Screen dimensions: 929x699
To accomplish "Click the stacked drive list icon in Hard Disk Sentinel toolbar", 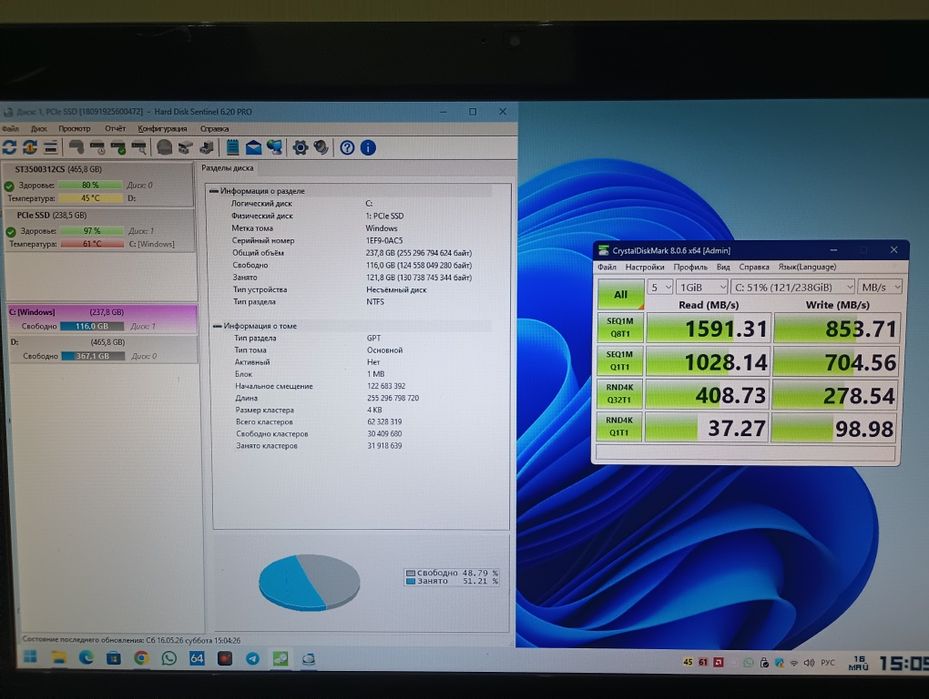I will pos(50,148).
